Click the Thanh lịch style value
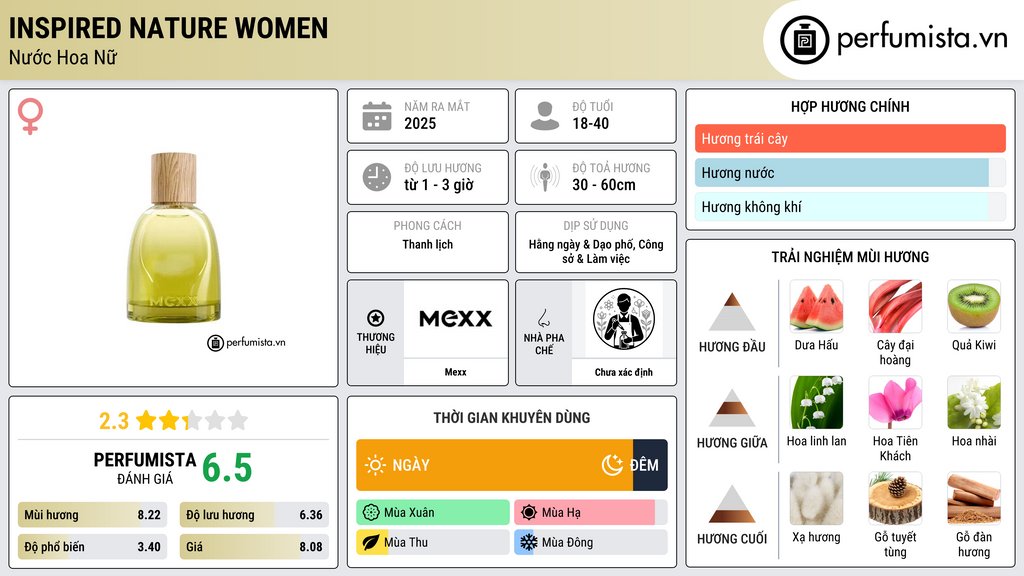1024x576 pixels. 427,244
